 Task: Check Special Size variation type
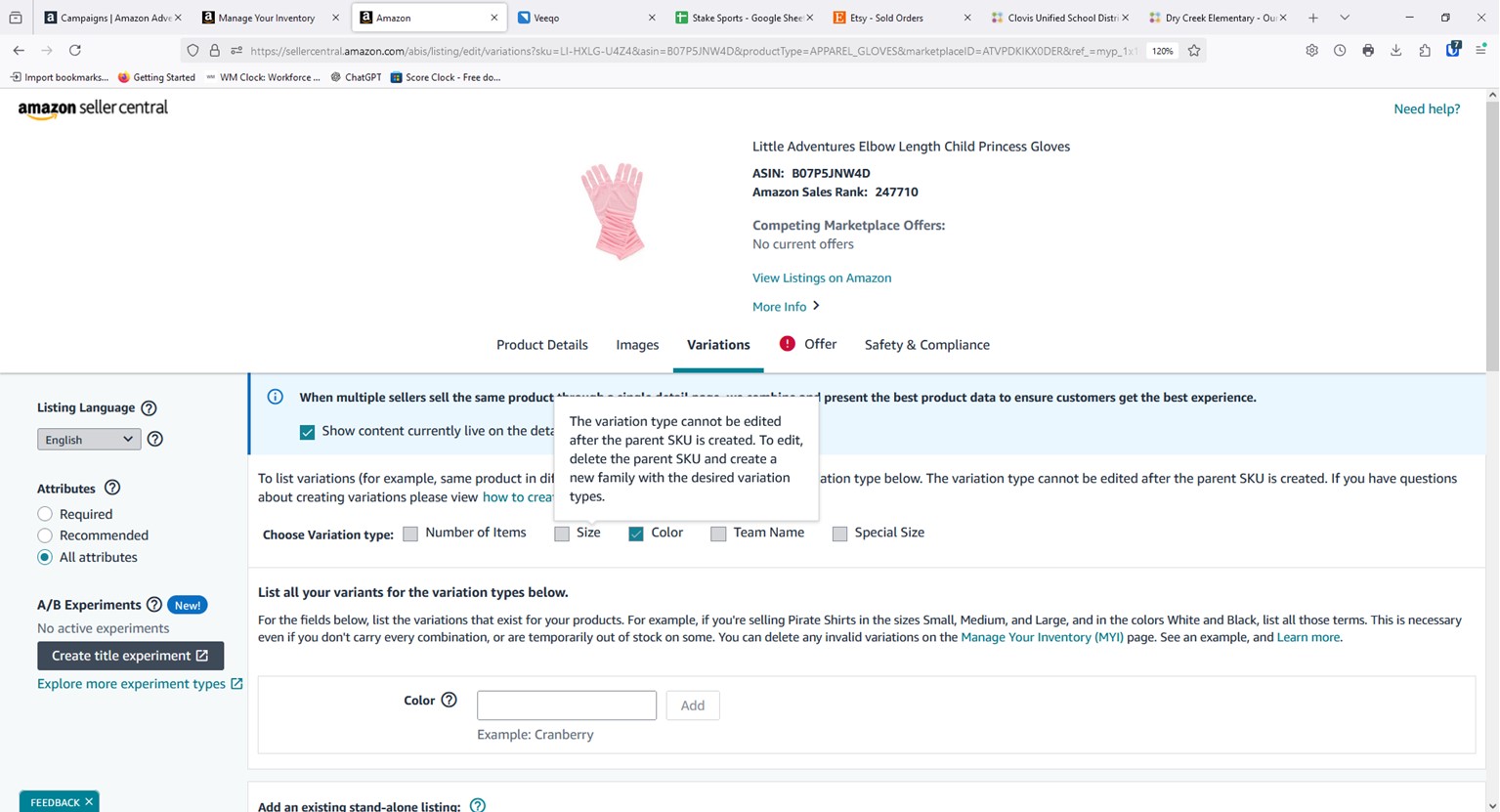tap(839, 534)
